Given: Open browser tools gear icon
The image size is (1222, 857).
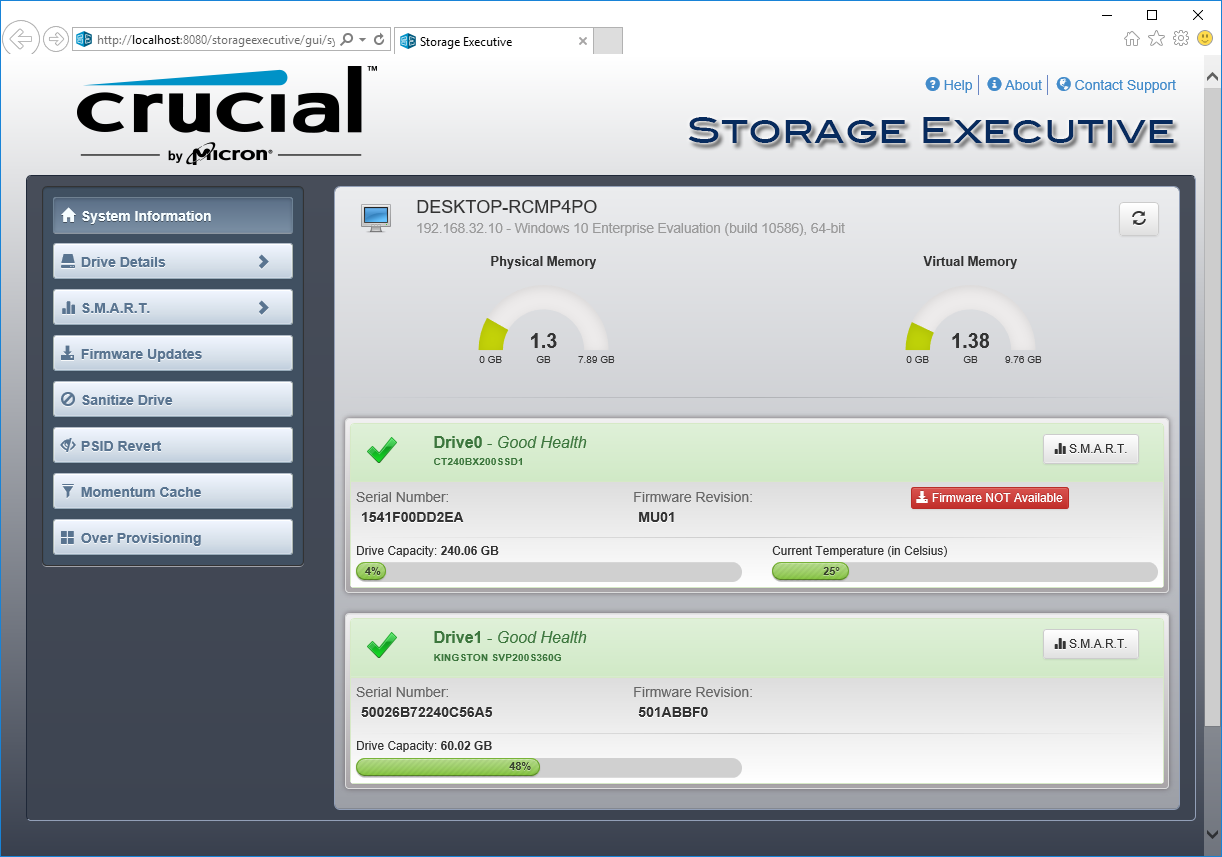Looking at the screenshot, I should pyautogui.click(x=1181, y=38).
